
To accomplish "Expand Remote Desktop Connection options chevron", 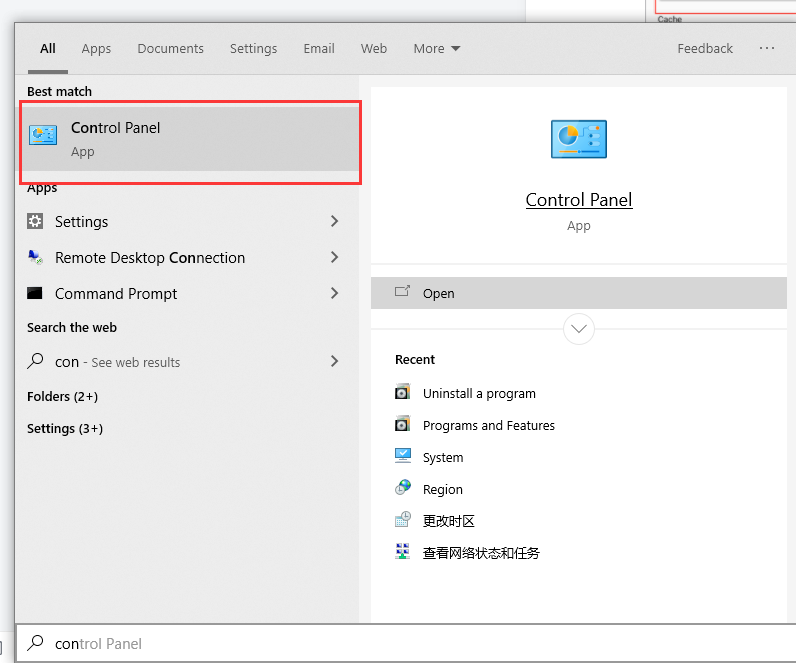I will [x=334, y=257].
